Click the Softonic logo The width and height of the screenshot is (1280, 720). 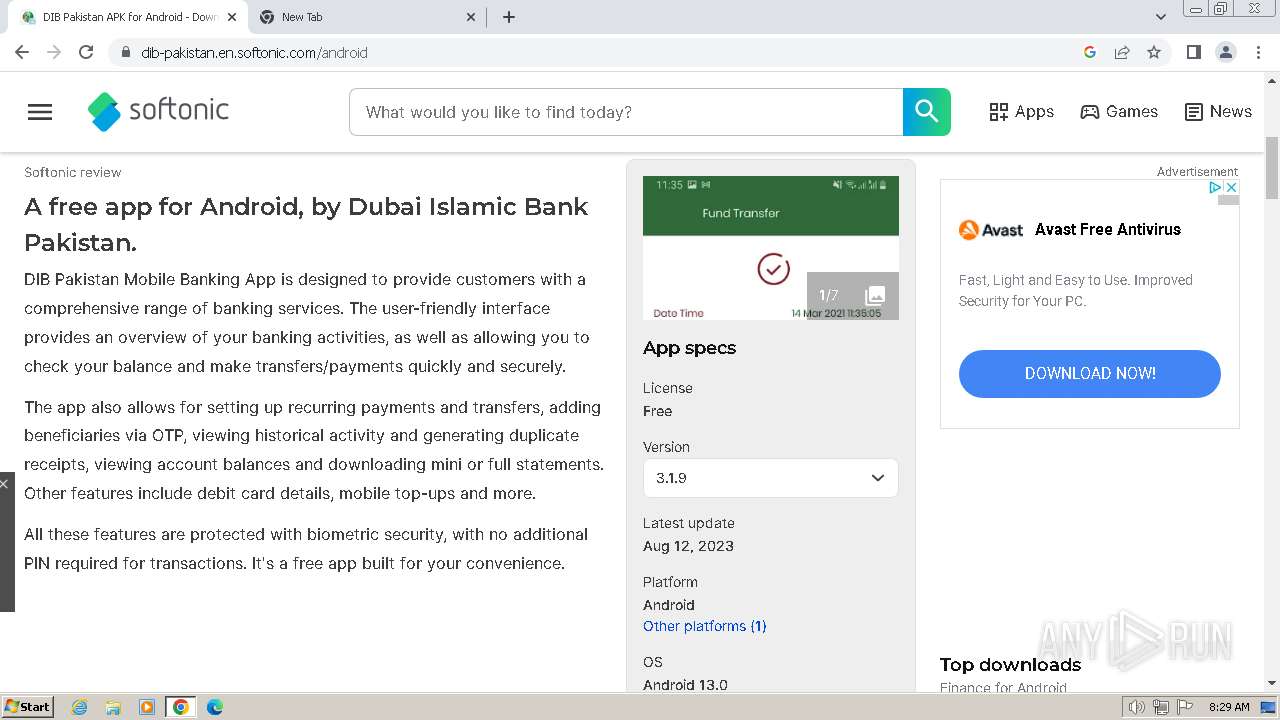pos(158,111)
